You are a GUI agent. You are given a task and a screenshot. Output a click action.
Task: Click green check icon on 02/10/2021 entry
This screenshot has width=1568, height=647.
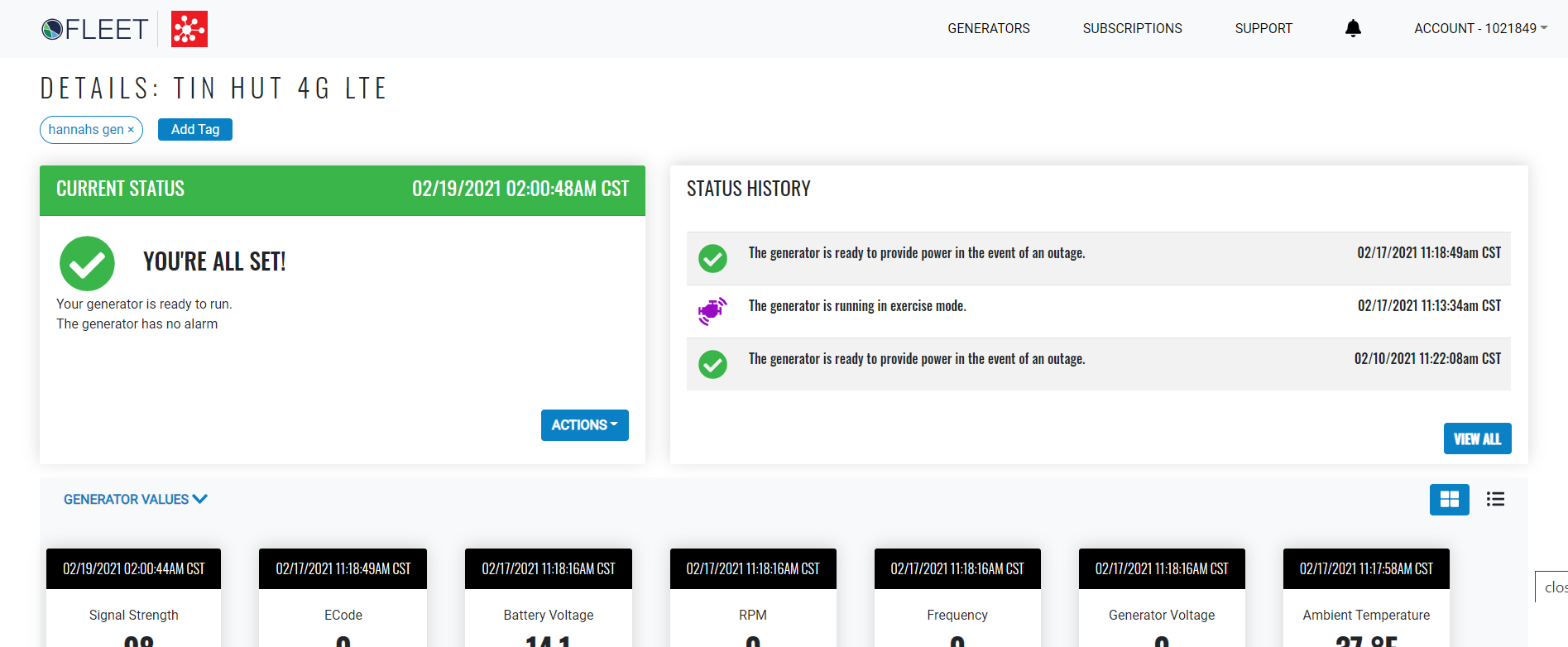(x=712, y=364)
